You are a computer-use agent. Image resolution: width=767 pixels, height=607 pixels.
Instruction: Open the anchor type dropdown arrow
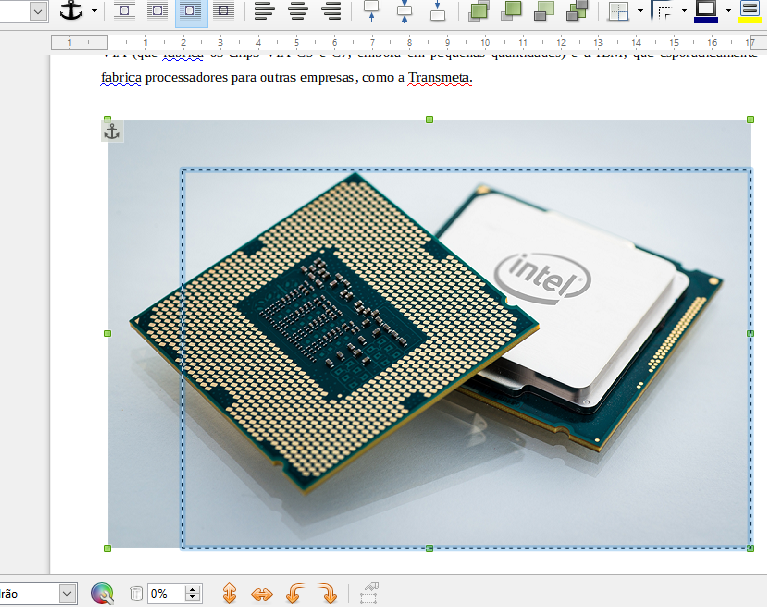pyautogui.click(x=94, y=10)
